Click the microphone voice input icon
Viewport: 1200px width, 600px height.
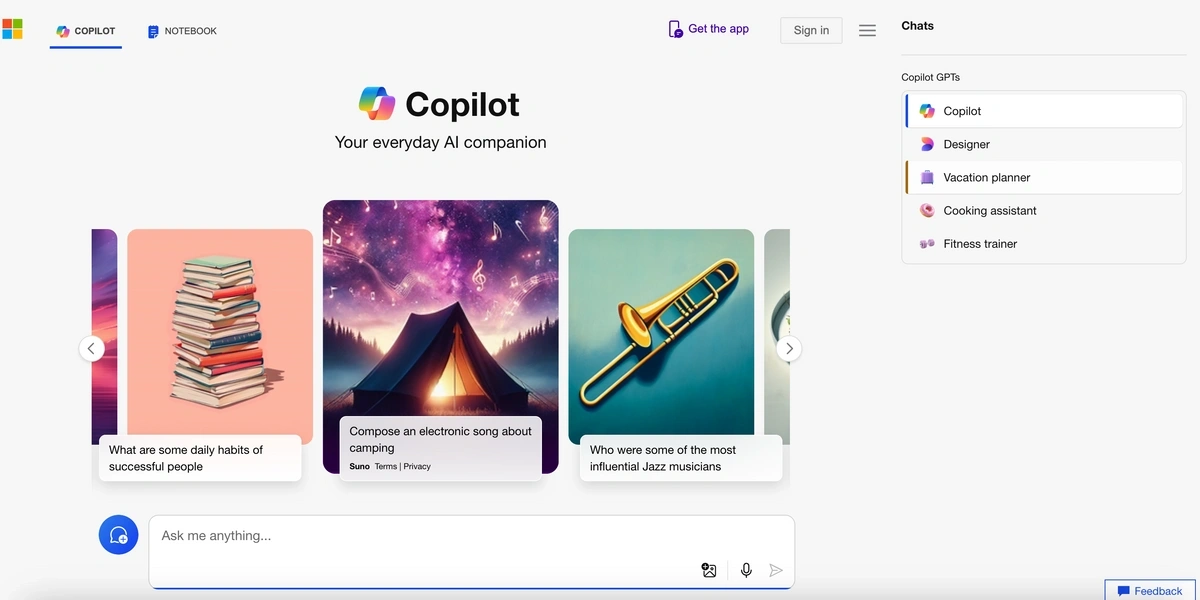coord(746,570)
